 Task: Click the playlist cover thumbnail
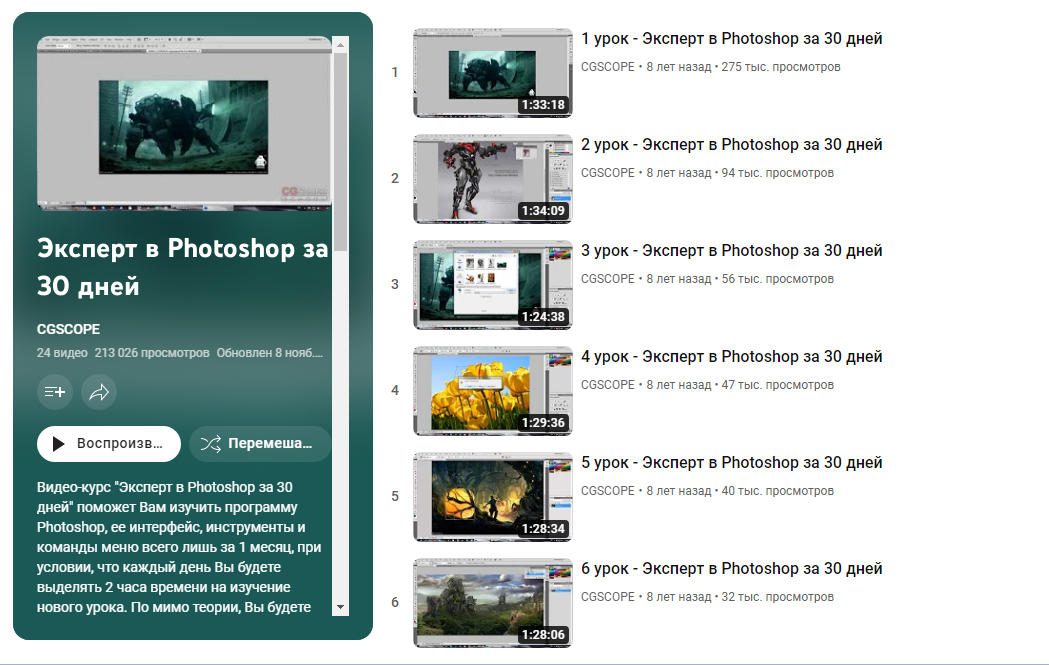pos(185,123)
